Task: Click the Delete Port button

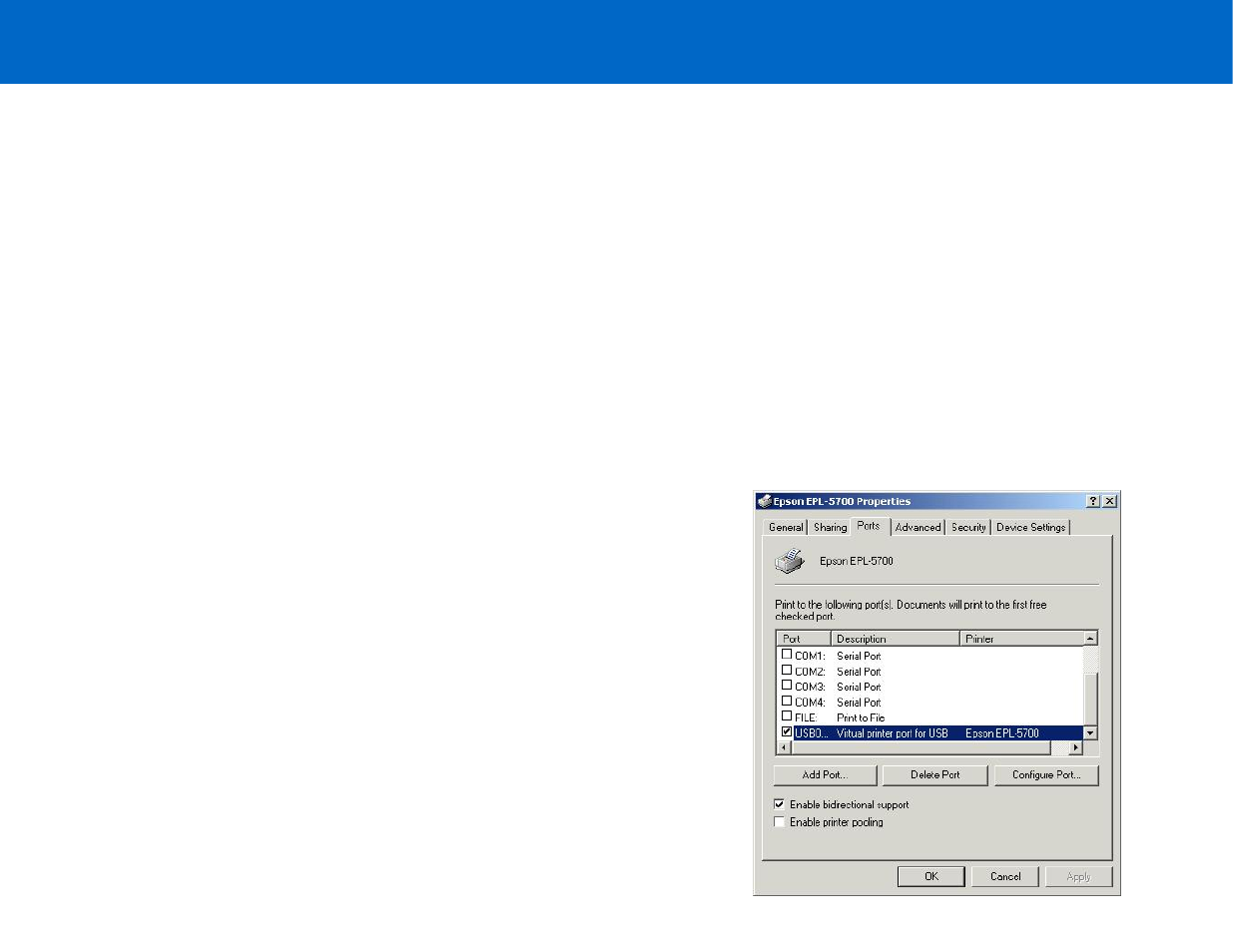Action: pyautogui.click(x=935, y=774)
